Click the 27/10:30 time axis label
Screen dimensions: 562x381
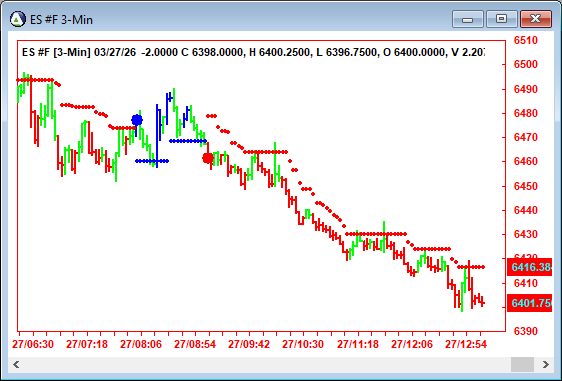303,344
